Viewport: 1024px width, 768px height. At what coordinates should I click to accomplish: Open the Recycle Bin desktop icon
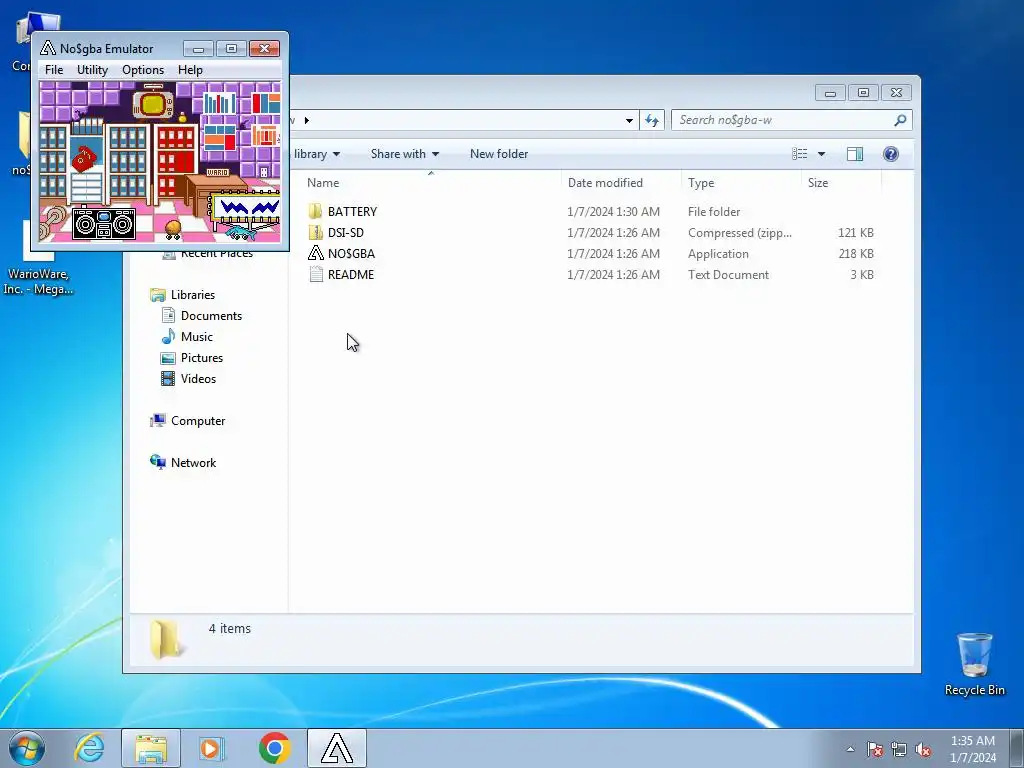coord(974,664)
